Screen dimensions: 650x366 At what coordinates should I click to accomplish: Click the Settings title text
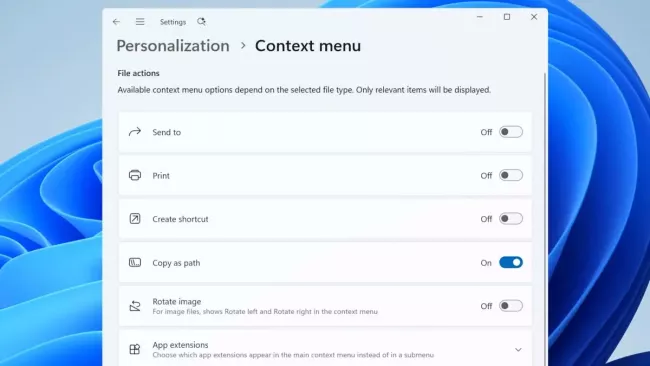[173, 22]
